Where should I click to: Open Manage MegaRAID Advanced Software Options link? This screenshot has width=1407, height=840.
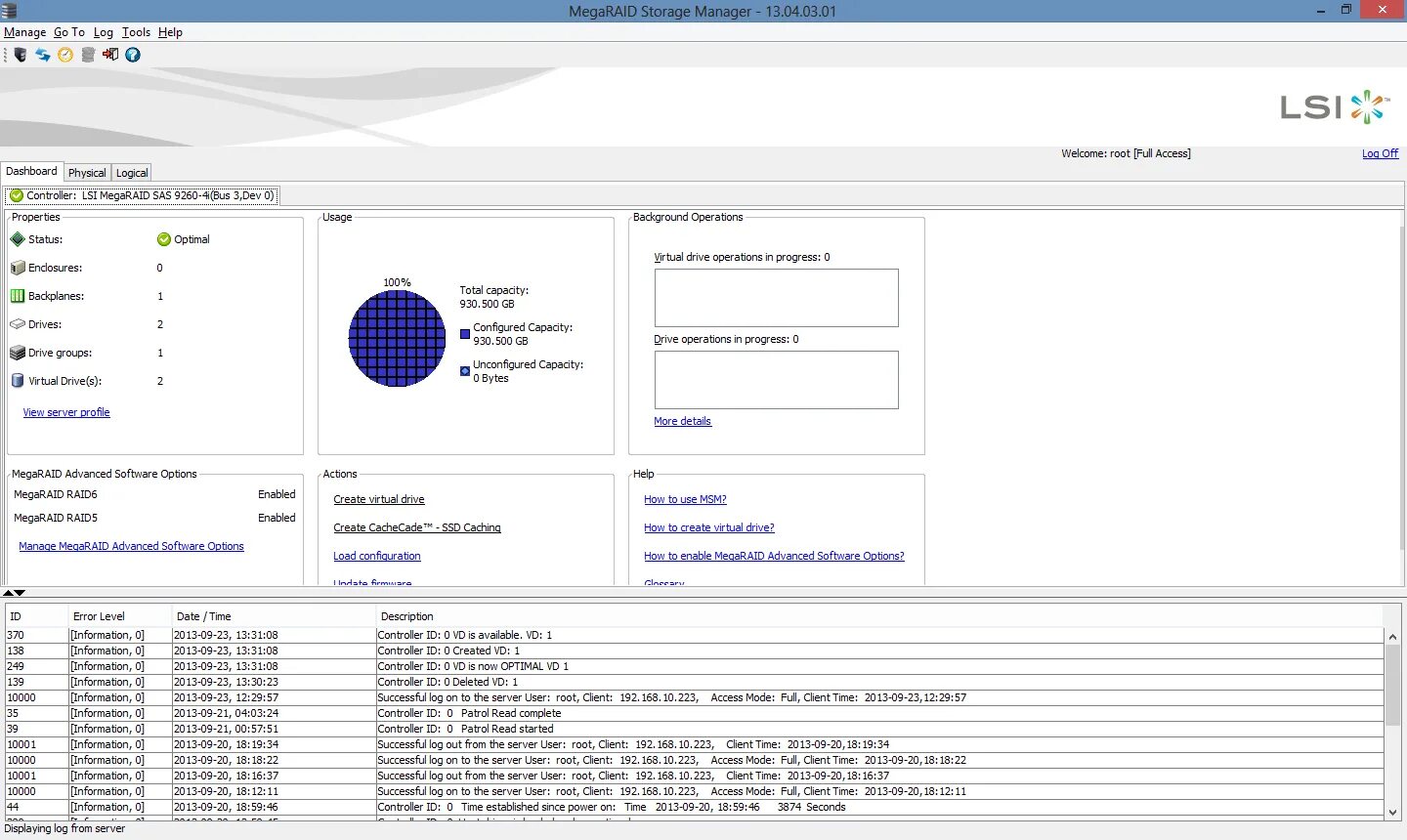click(x=131, y=546)
